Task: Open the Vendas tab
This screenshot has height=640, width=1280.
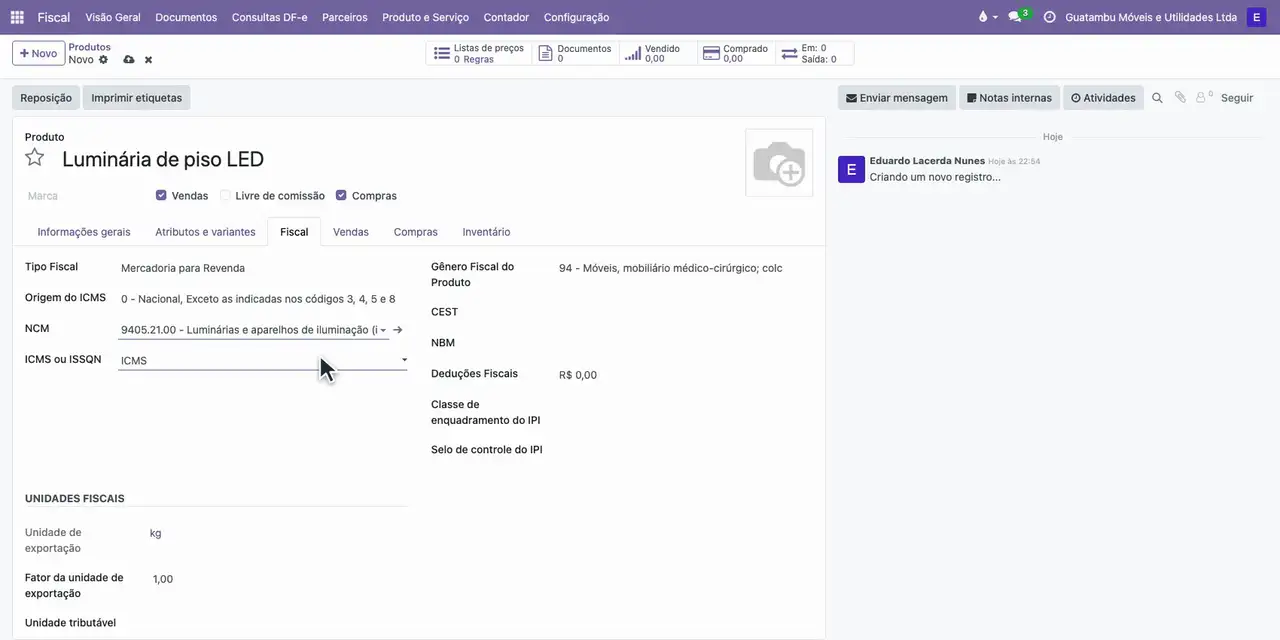Action: (x=351, y=232)
